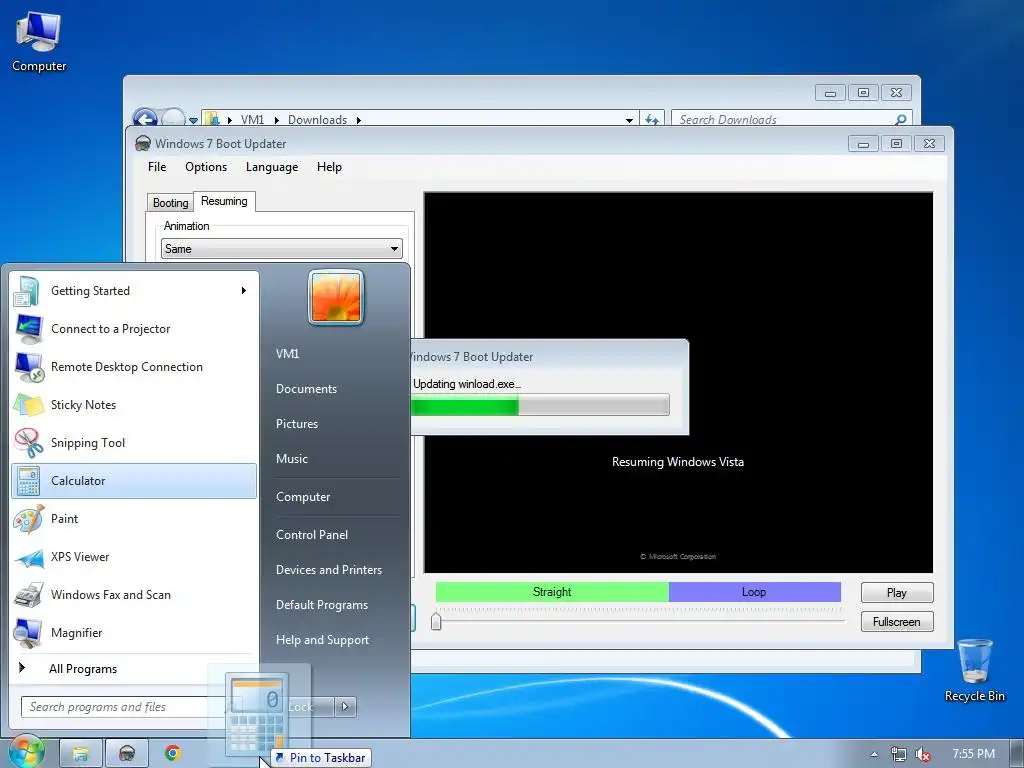Open XPS Viewer
Screen dimensions: 1024x768
[134, 556]
